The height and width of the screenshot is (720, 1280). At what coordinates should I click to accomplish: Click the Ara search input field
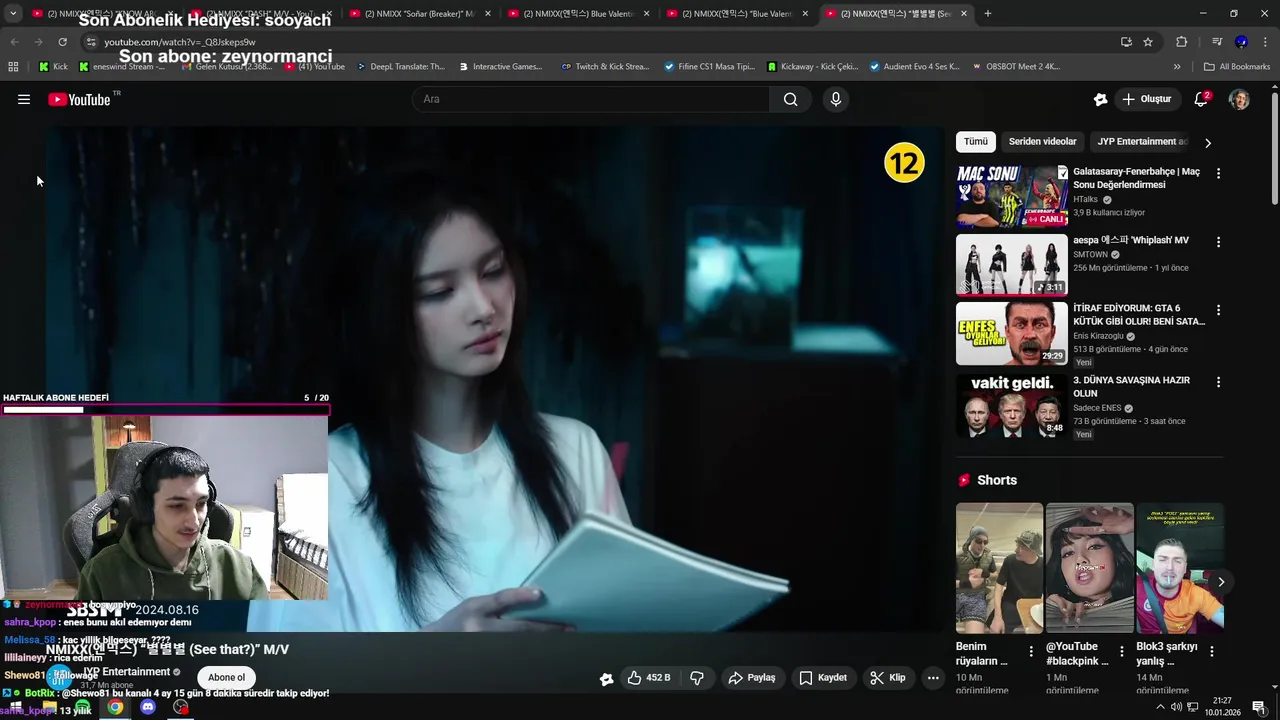[591, 99]
